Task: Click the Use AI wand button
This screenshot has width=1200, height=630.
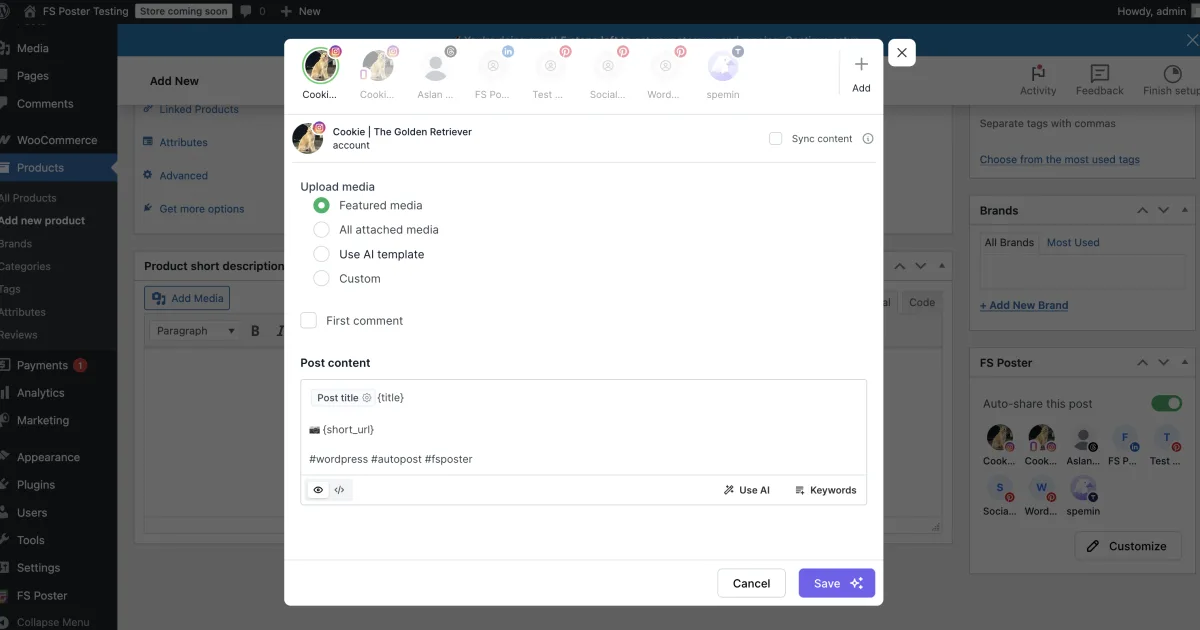Action: [x=747, y=490]
